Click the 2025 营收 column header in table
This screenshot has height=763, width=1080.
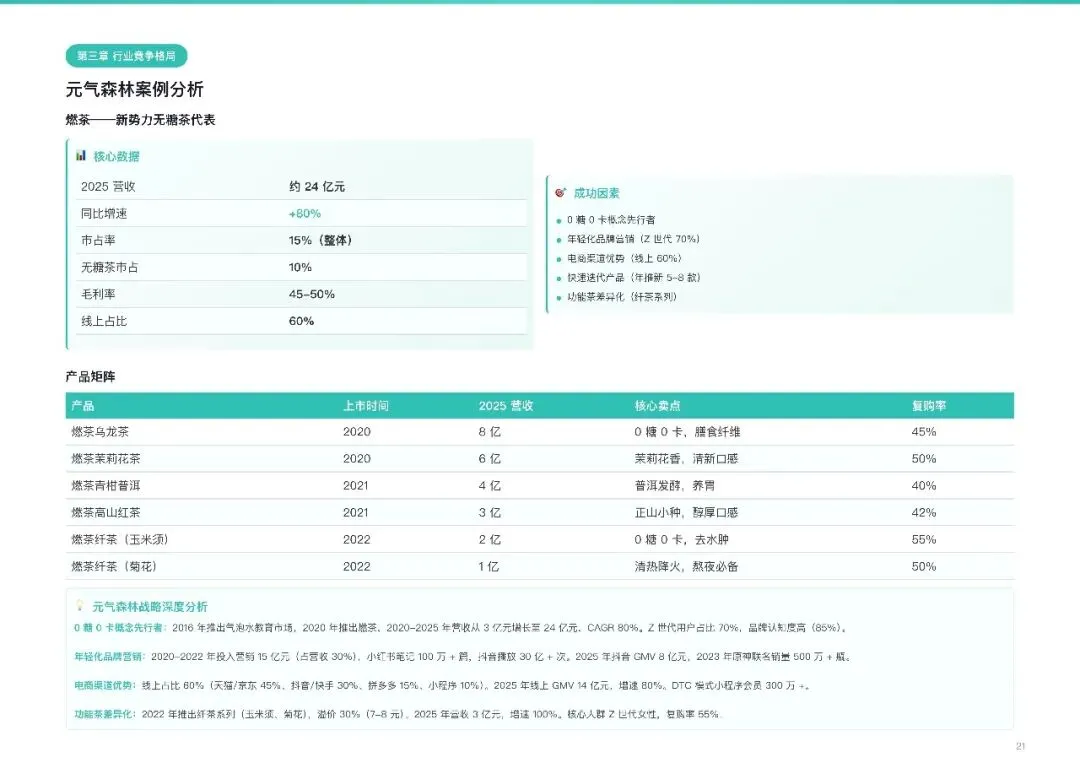[506, 406]
